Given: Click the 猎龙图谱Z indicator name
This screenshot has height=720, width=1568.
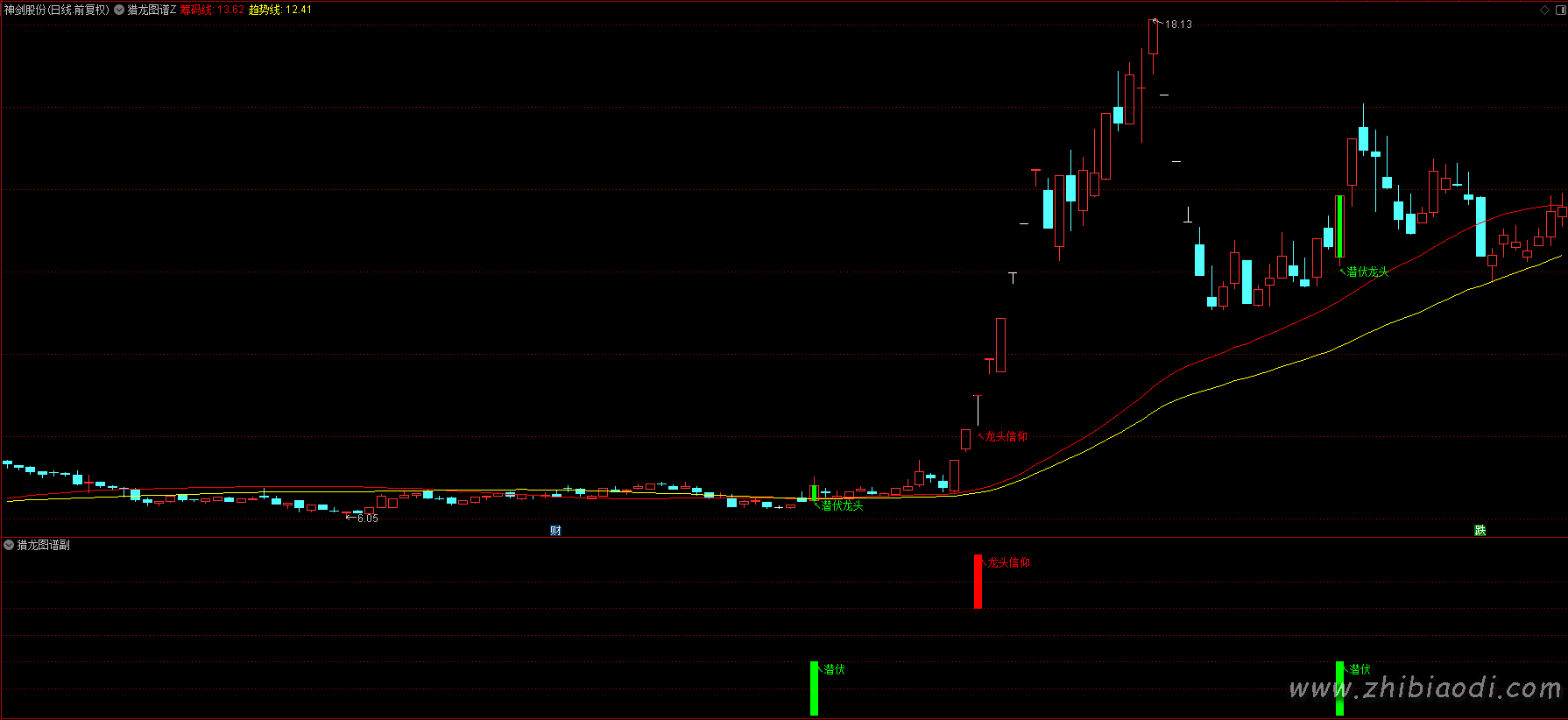Looking at the screenshot, I should [152, 10].
